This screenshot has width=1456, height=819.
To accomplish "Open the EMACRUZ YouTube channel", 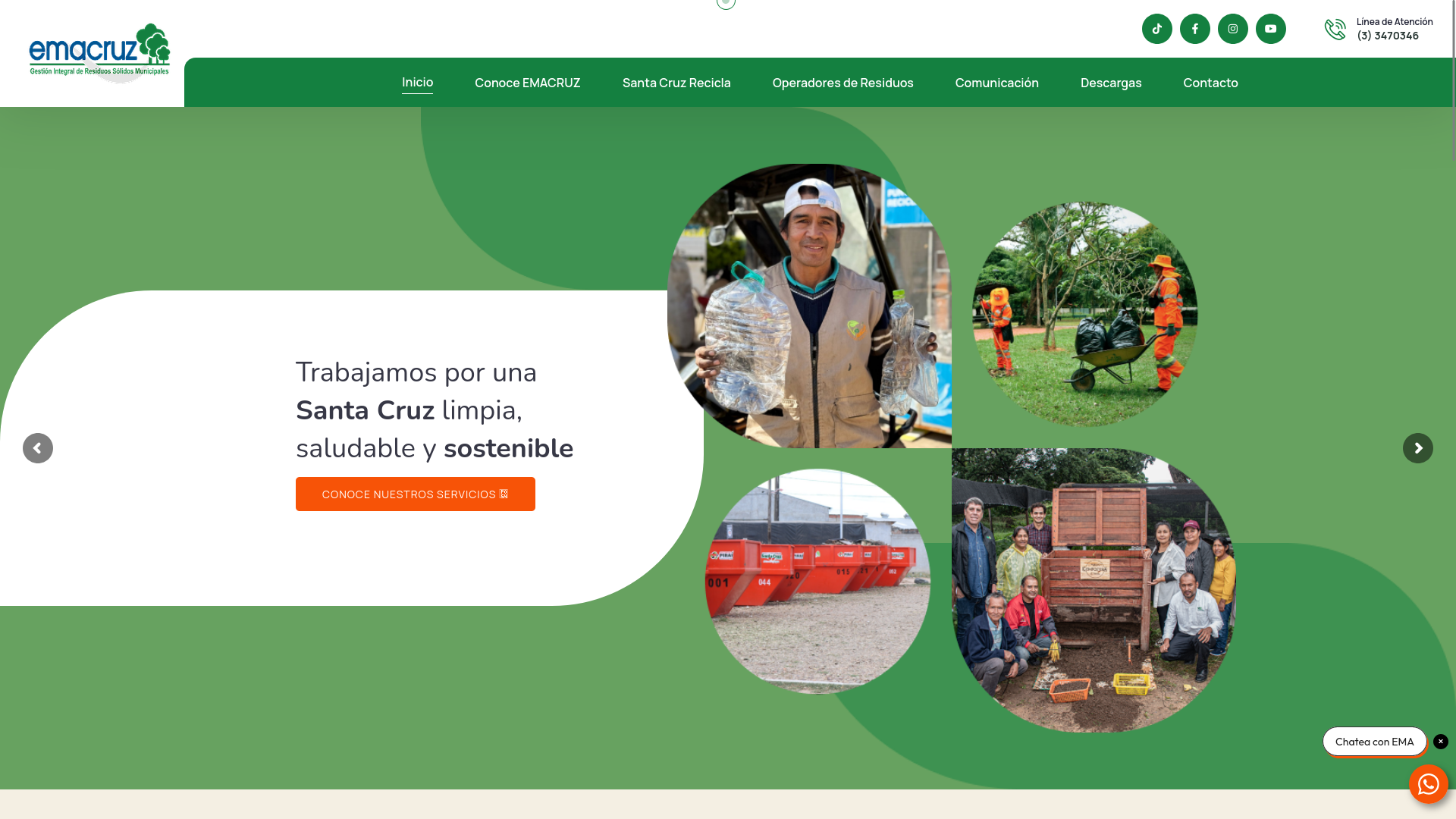I will point(1270,29).
